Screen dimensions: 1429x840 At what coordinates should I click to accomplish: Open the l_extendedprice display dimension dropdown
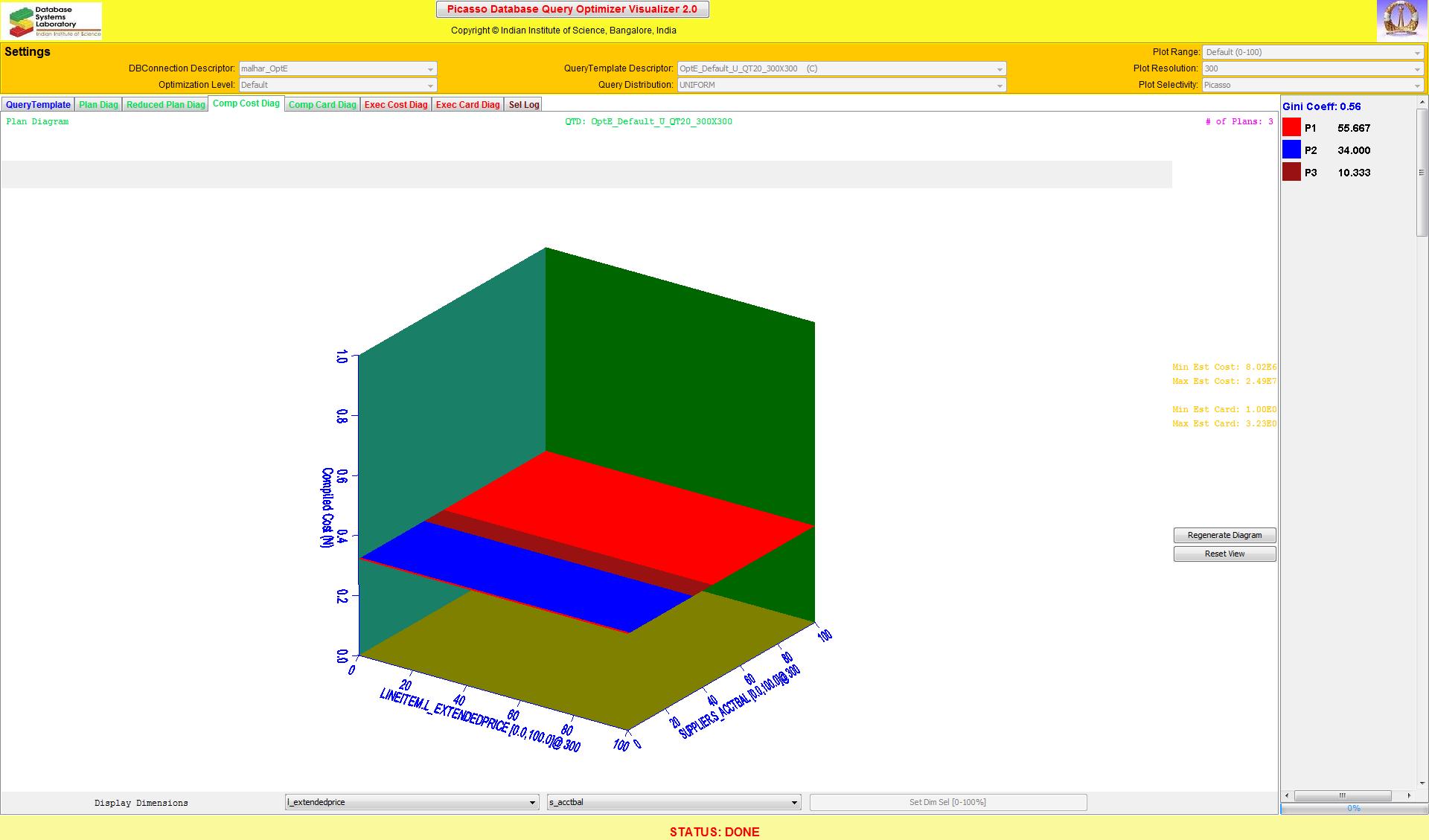click(412, 802)
